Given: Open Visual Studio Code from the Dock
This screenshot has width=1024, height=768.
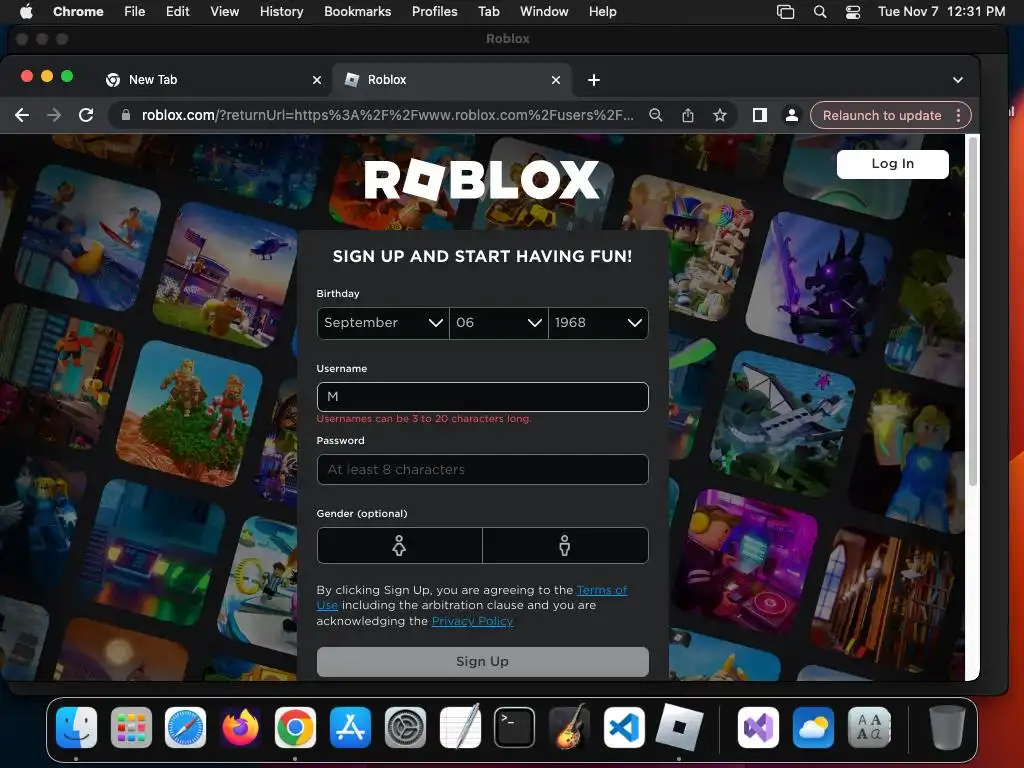Looking at the screenshot, I should [624, 728].
